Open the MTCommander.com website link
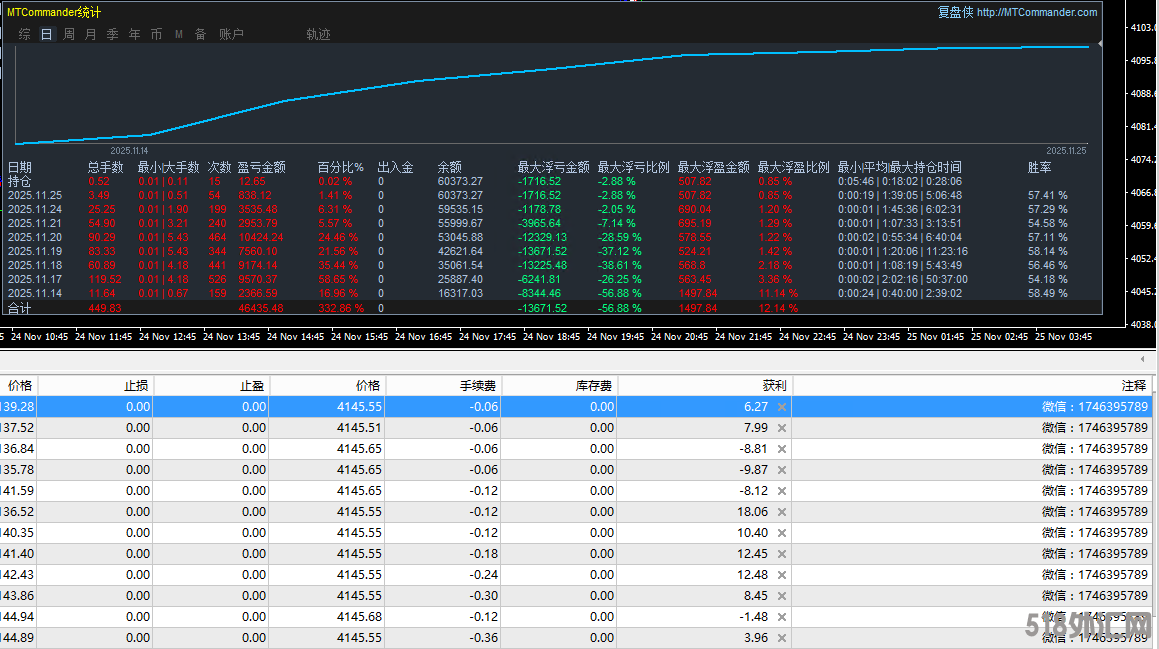Image resolution: width=1159 pixels, height=649 pixels. tap(1037, 12)
